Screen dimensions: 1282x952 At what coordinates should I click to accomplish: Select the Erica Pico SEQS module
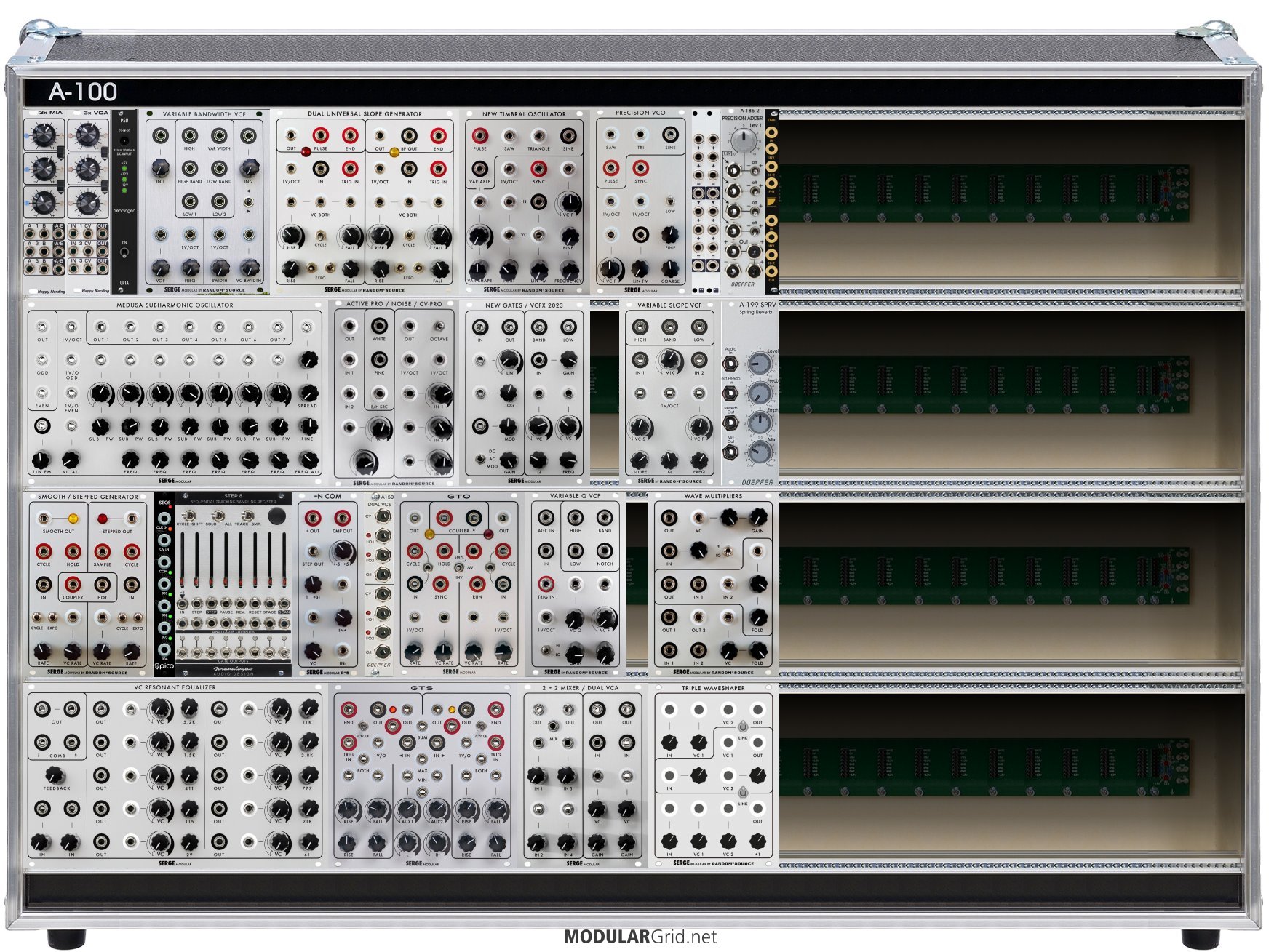[x=164, y=584]
